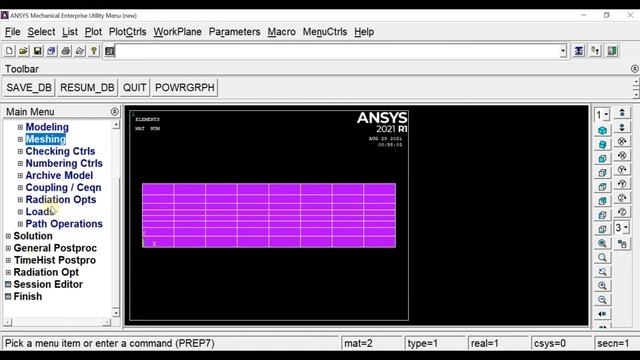The height and width of the screenshot is (360, 640).
Task: Select Coupling / Ceqn in Main Menu
Action: 63,188
